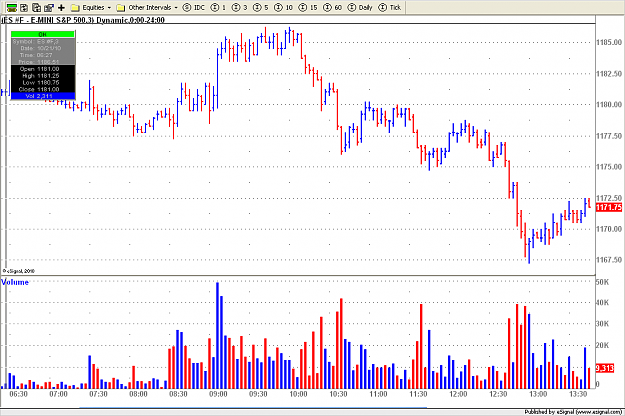Image resolution: width=625 pixels, height=416 pixels.
Task: Click the 1167.50 price axis label
Action: 609,260
